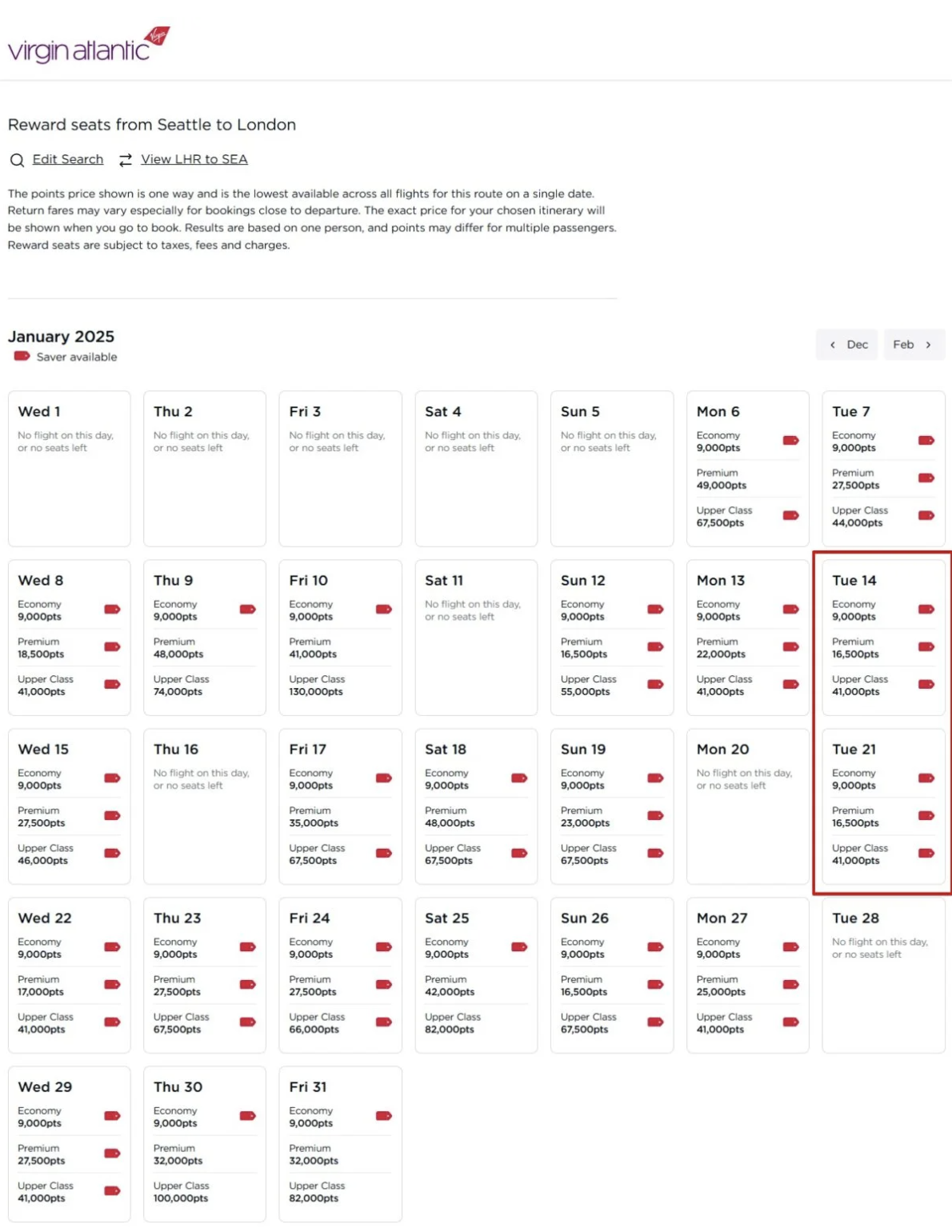This screenshot has width=952, height=1232.
Task: Click the Economy saver tag on Fri 31
Action: (384, 1115)
